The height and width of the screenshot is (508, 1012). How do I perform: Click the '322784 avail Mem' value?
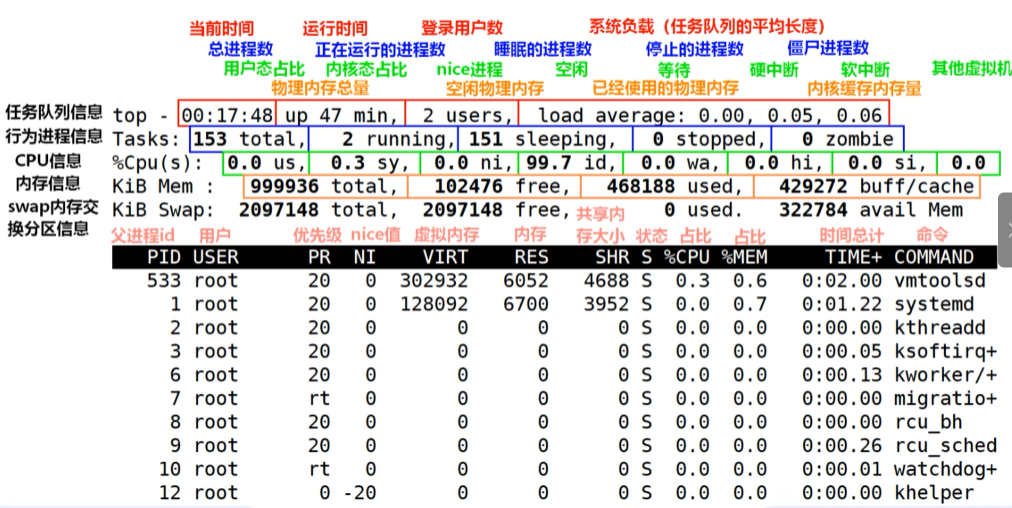[871, 210]
